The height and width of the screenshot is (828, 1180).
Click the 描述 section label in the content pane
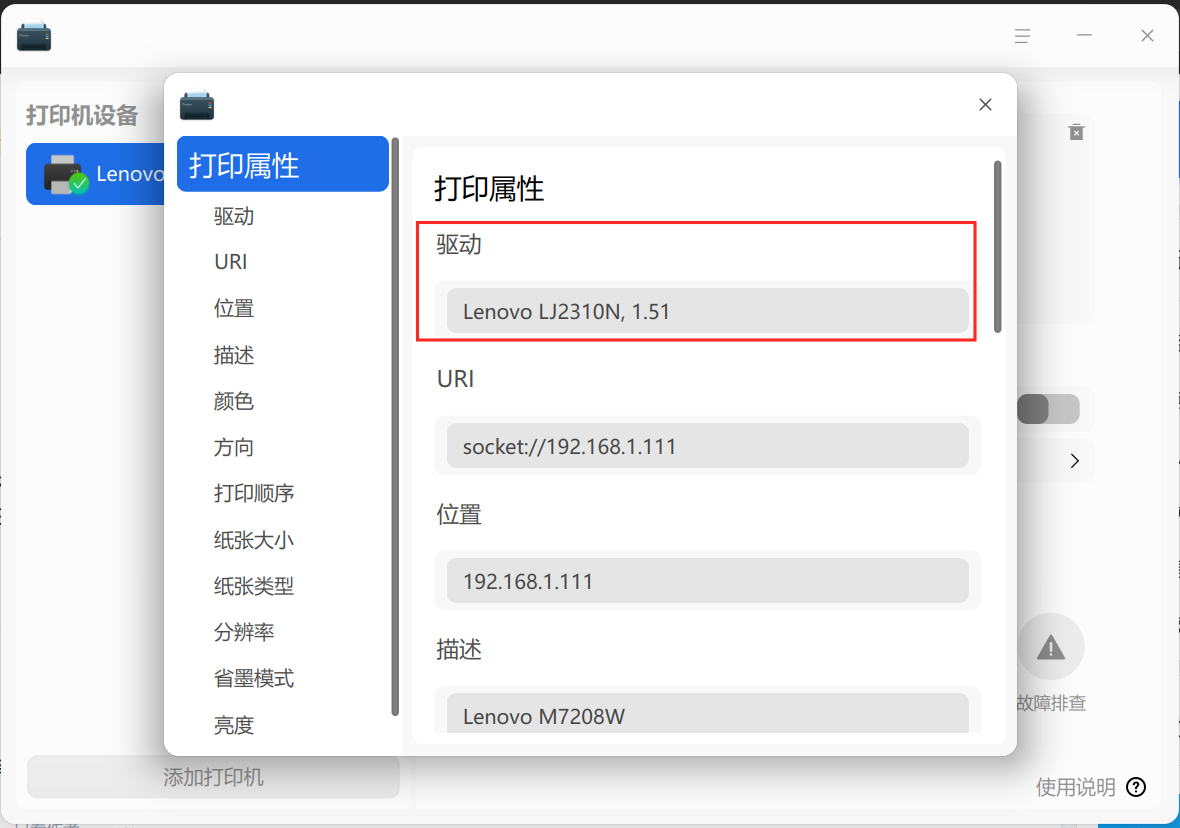coord(459,650)
